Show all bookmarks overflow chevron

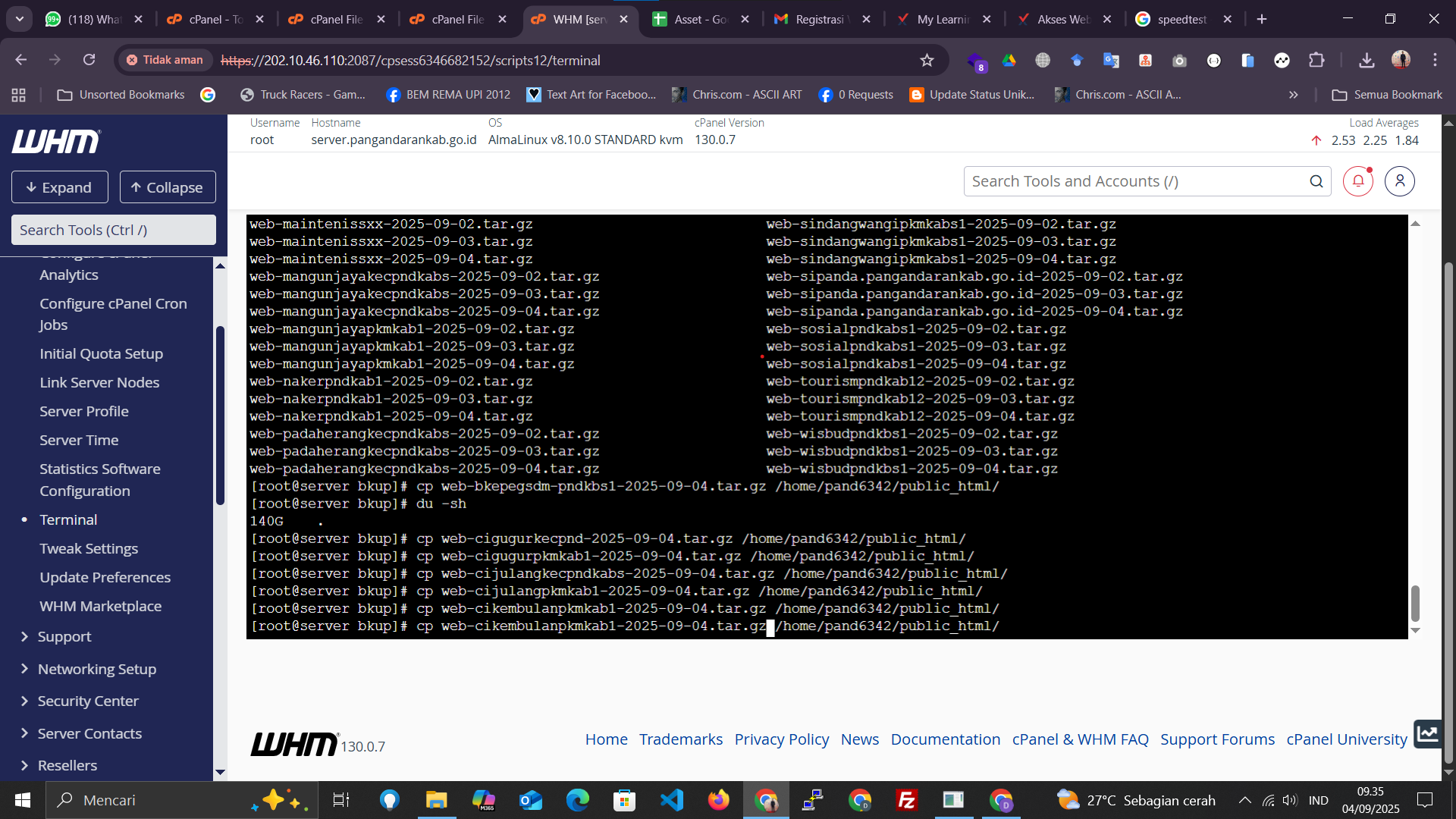tap(1294, 95)
